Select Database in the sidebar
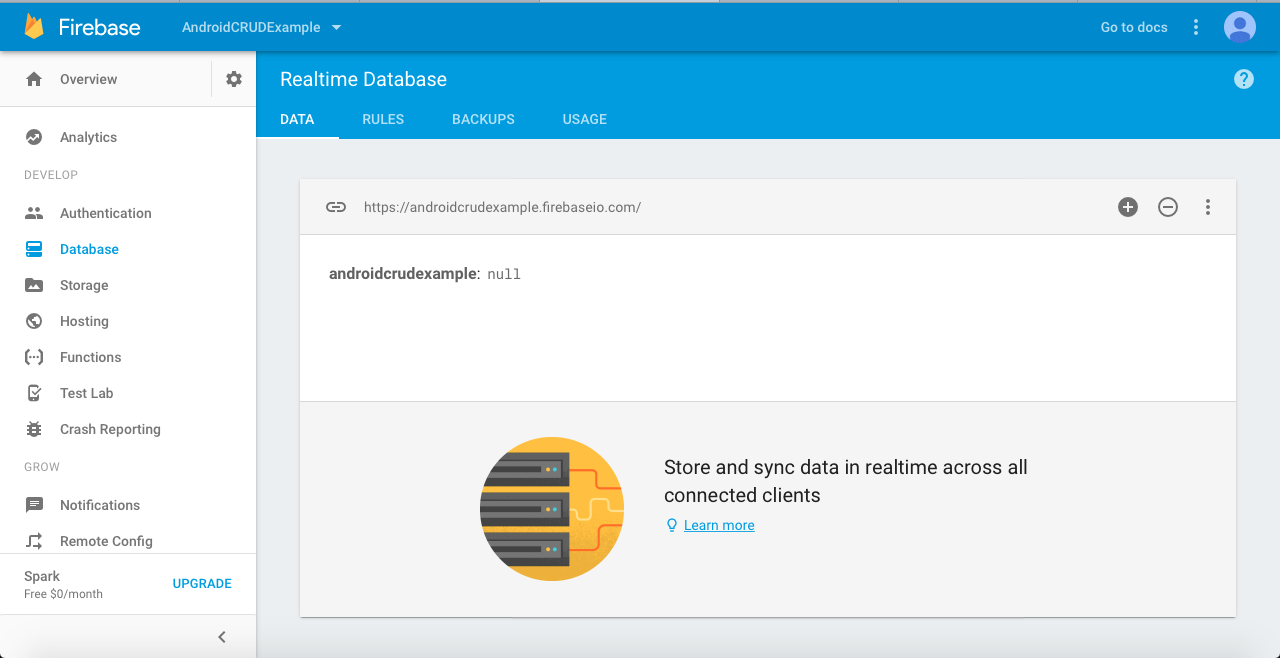This screenshot has width=1280, height=658. tap(89, 249)
